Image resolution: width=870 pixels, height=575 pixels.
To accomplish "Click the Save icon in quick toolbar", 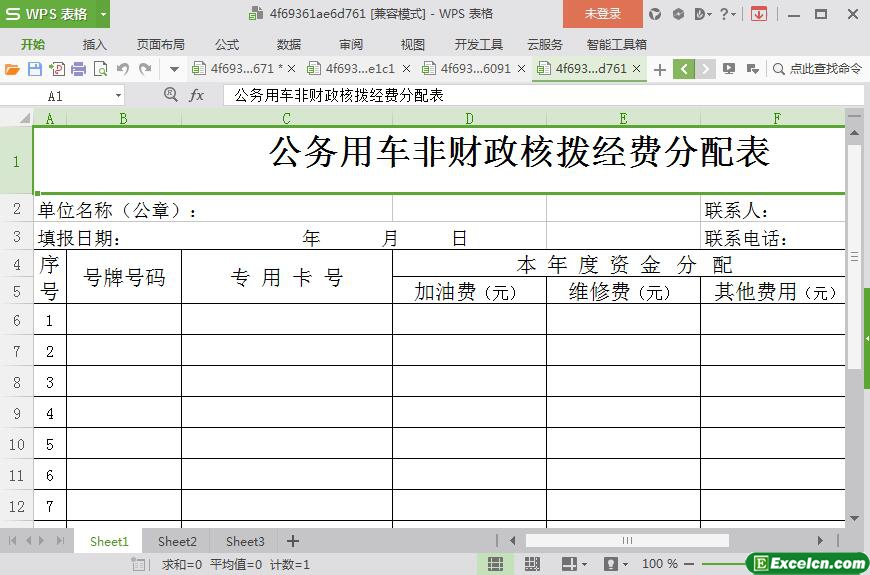I will pos(35,69).
